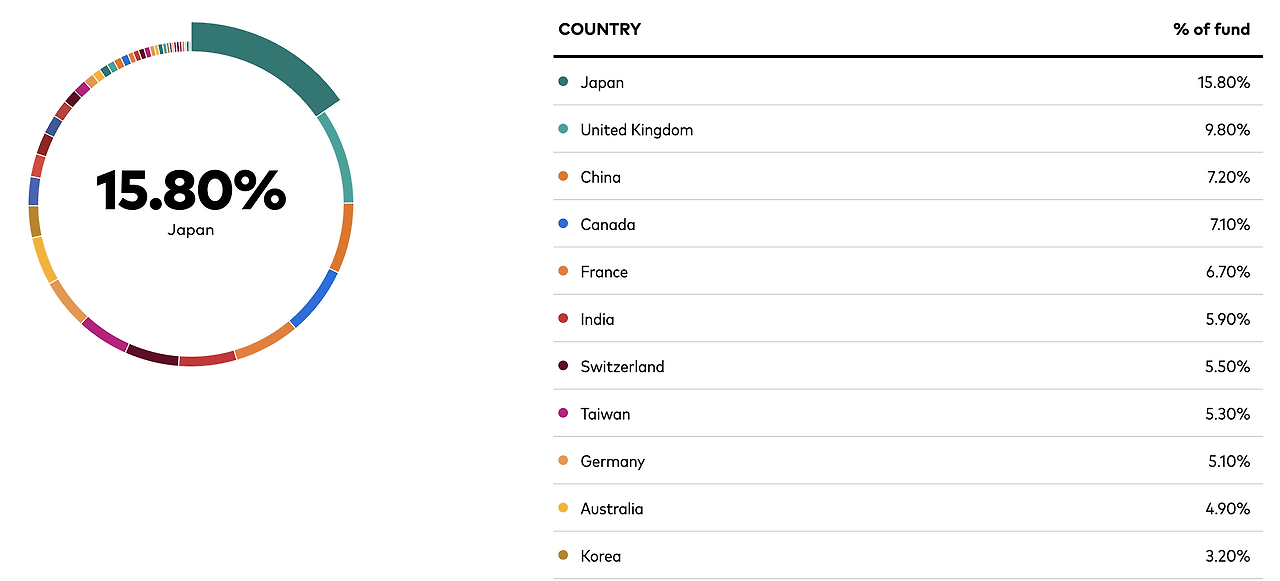Select the yellow Australia donut segment
This screenshot has height=581, width=1280.
45,260
